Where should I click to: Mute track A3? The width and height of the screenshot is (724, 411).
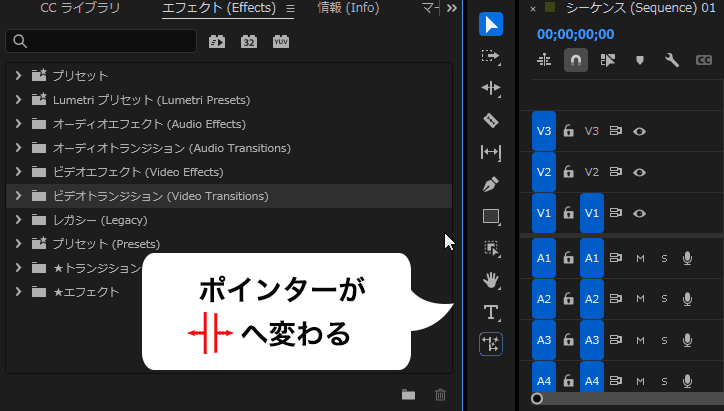(x=640, y=341)
